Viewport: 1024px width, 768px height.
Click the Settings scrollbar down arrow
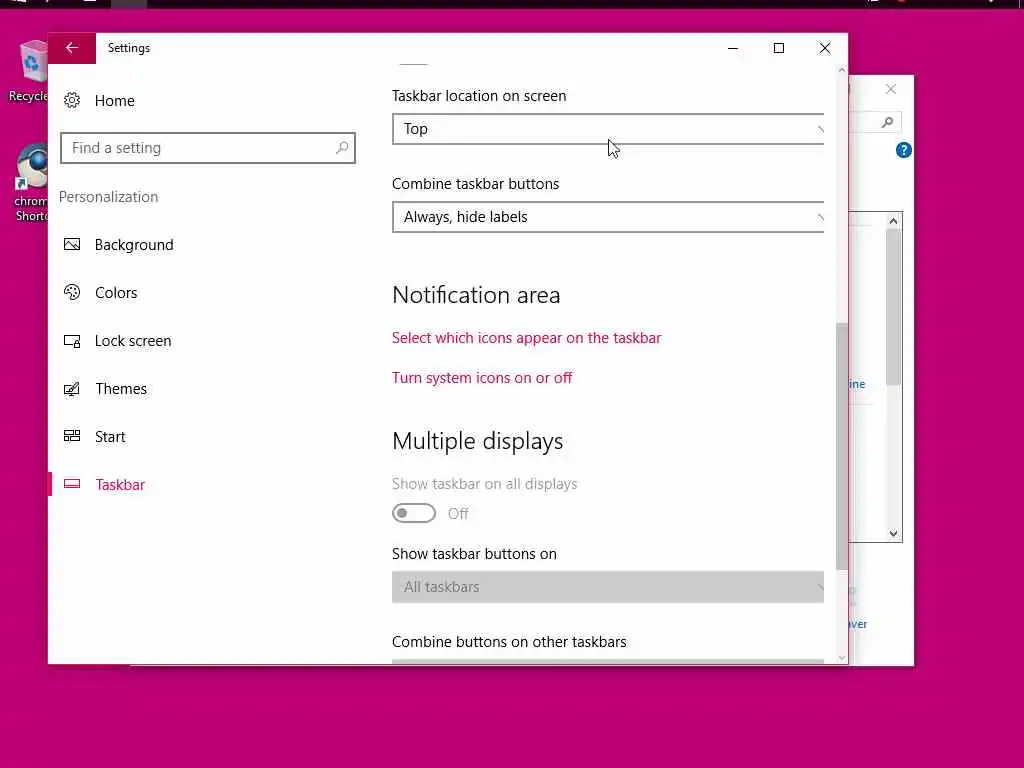click(842, 658)
